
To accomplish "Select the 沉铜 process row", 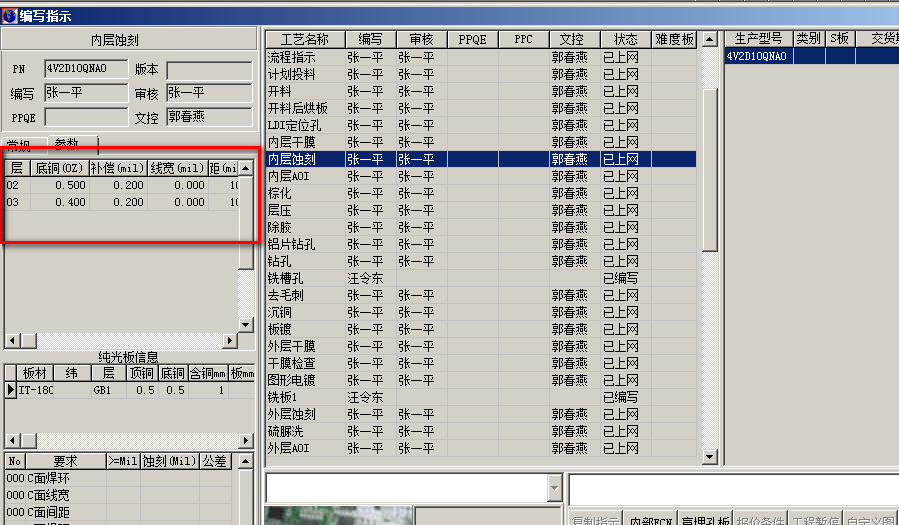I will [x=481, y=312].
